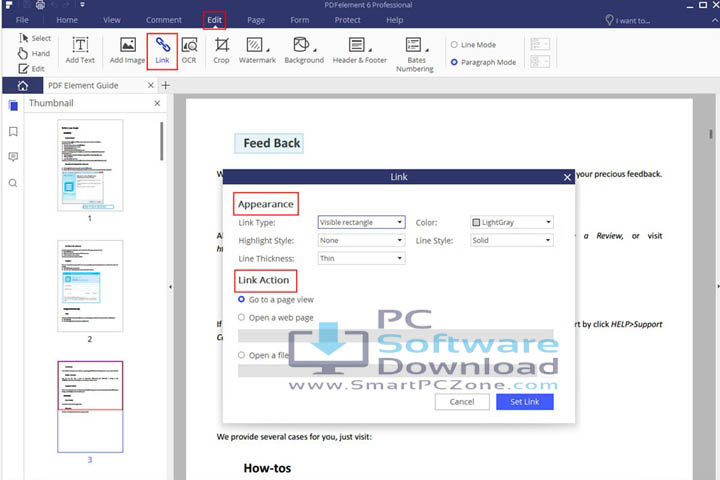Collapse the left panel with arrow handle
This screenshot has height=480, width=720.
pos(170,287)
